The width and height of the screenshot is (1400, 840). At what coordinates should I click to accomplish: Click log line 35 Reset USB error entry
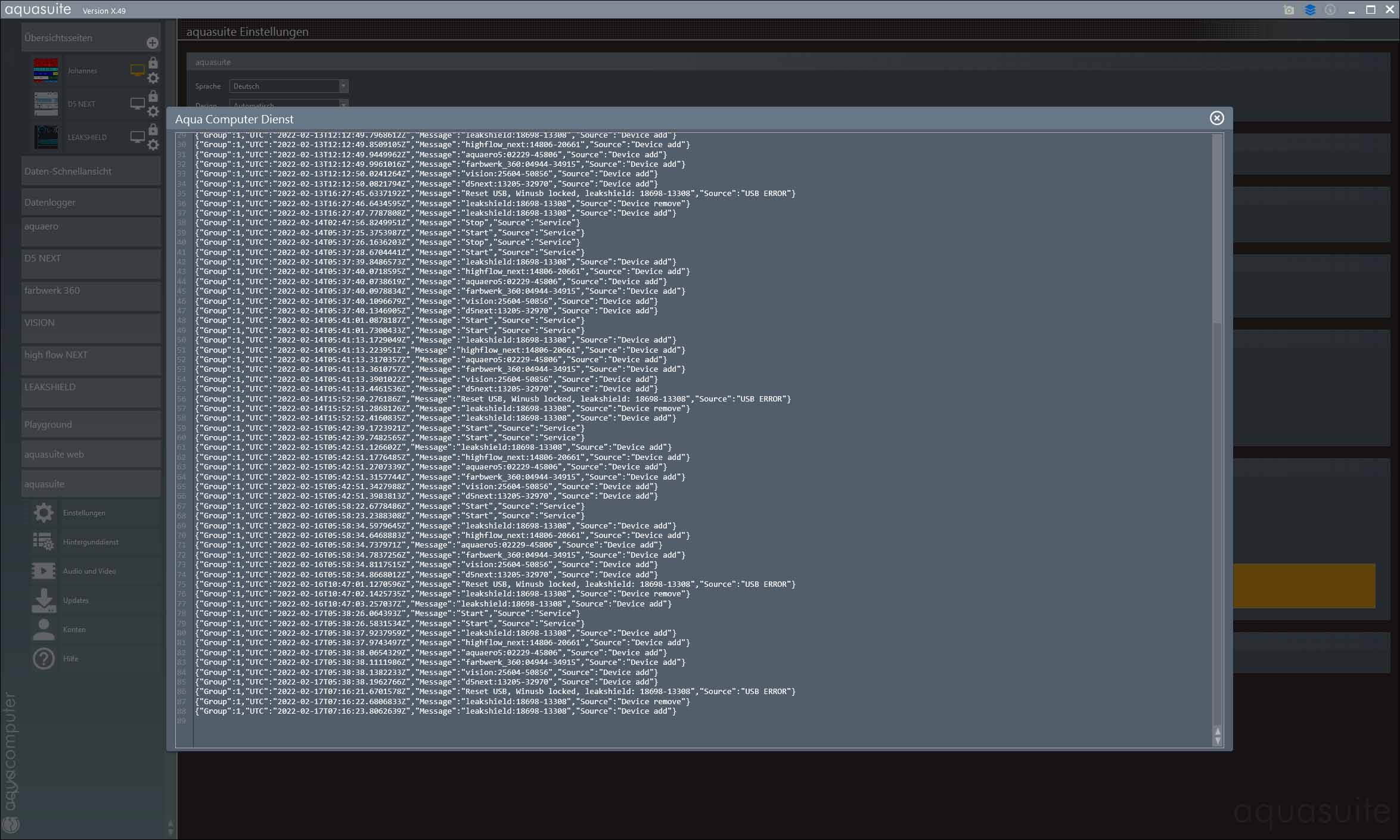495,193
